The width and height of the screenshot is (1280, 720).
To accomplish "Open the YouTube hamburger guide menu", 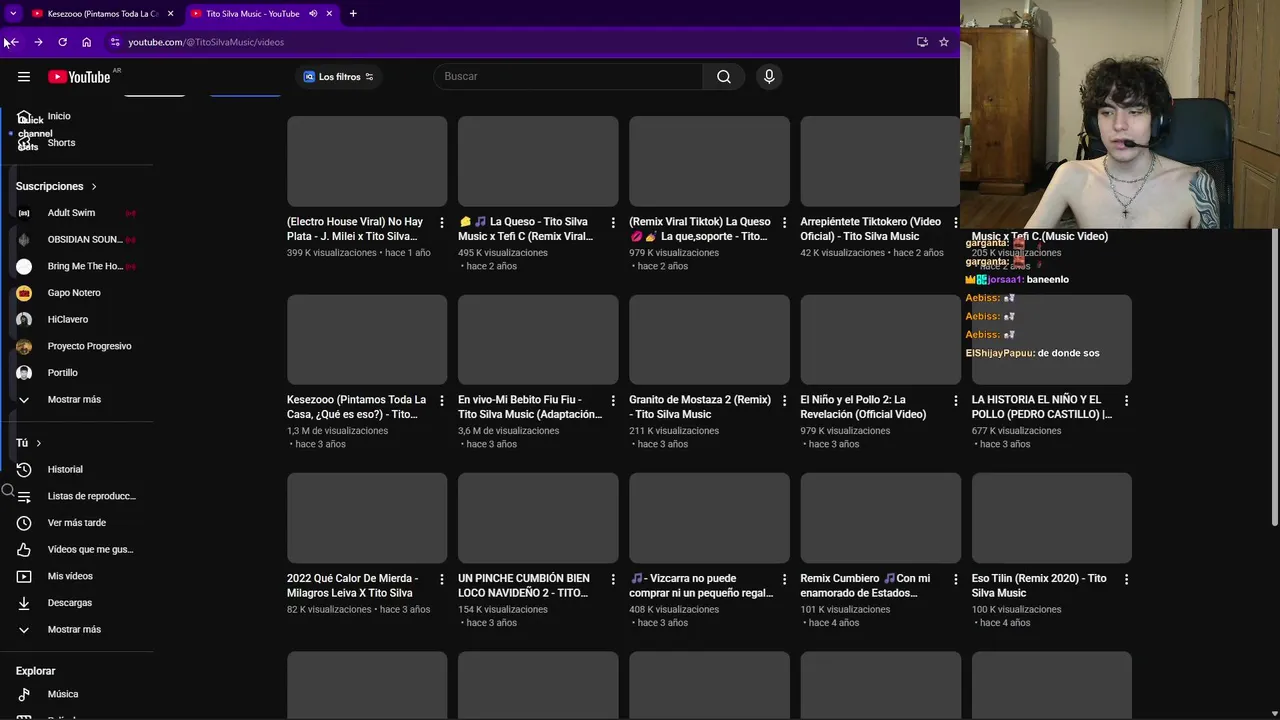I will coord(24,76).
